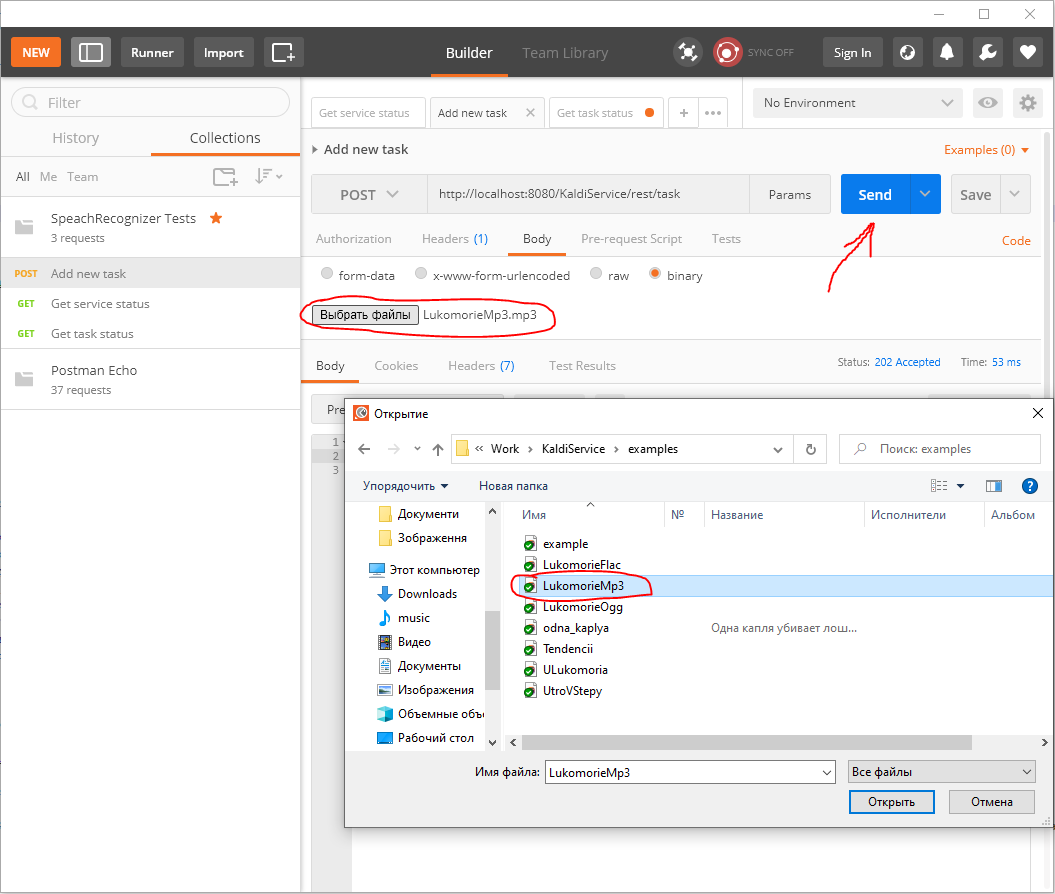Change the view mode icon in dialog

point(939,486)
